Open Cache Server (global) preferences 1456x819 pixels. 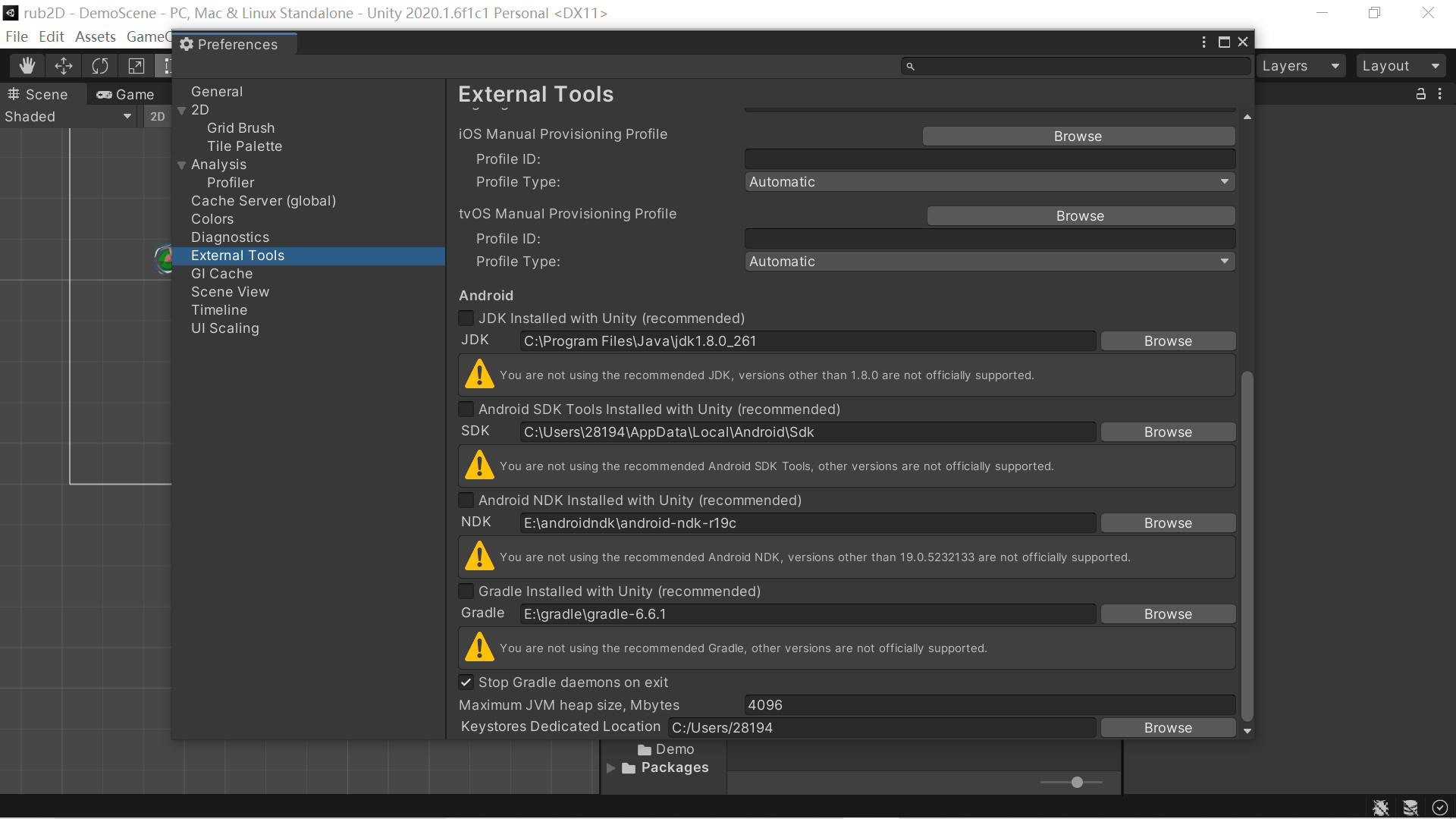[263, 201]
